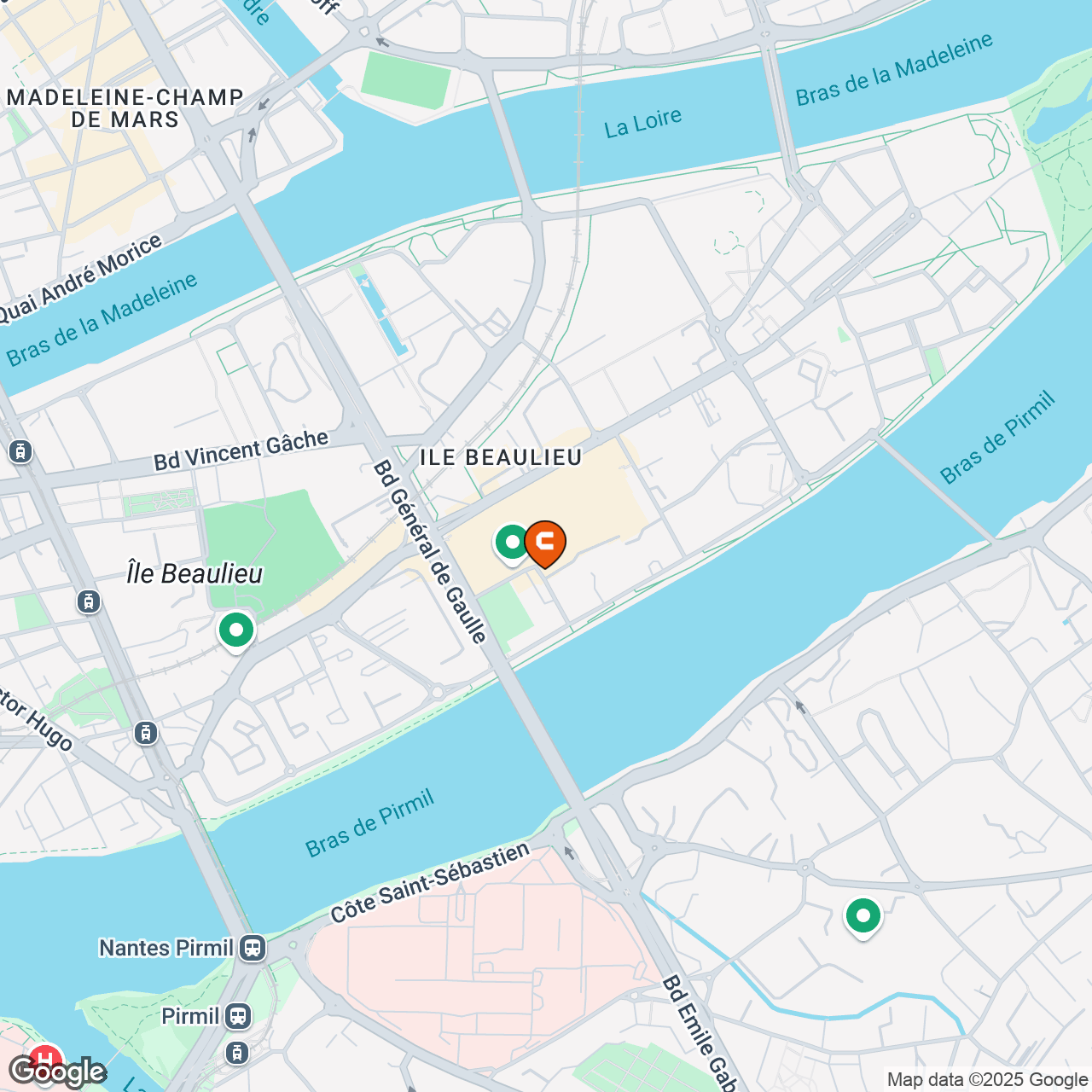Click the Quai André Morice street label
This screenshot has width=1092, height=1092.
[x=79, y=278]
